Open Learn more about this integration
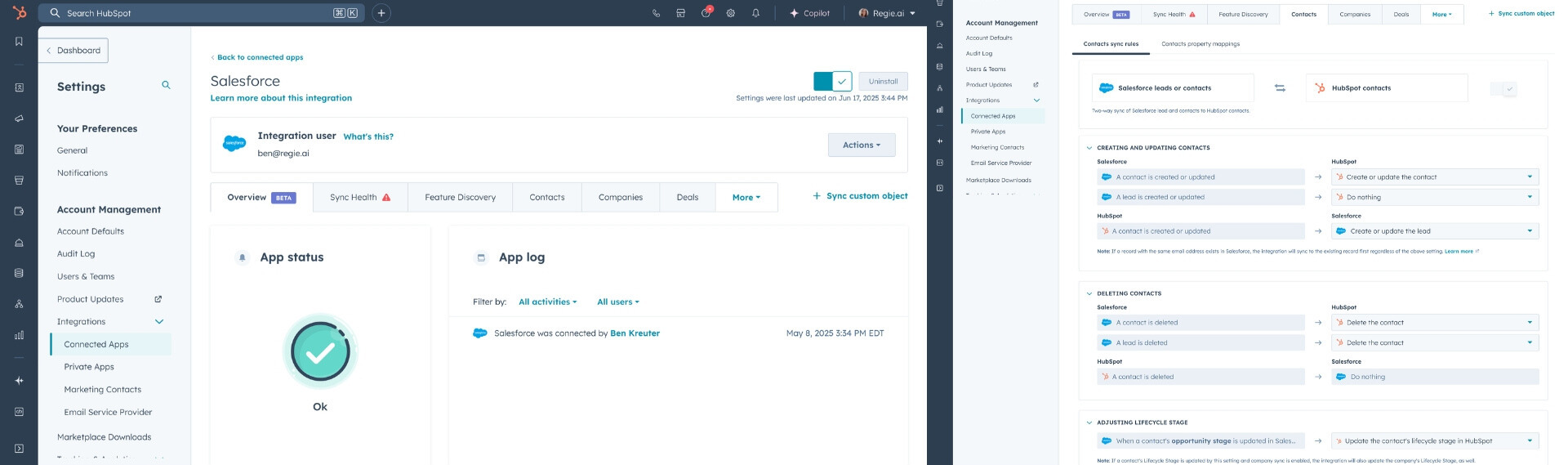Viewport: 1568px width, 465px height. click(x=281, y=98)
